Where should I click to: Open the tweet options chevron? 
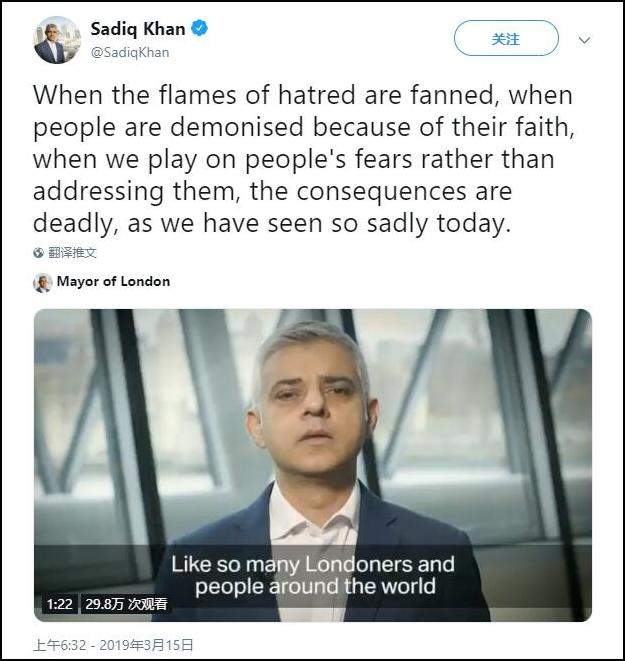(x=585, y=41)
